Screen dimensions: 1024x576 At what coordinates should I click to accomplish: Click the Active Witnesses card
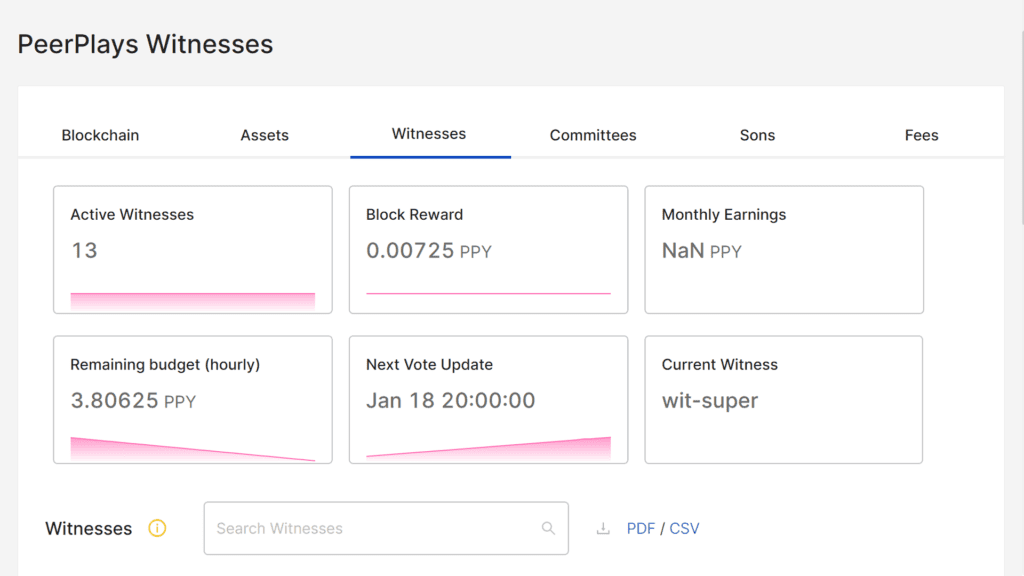point(193,249)
